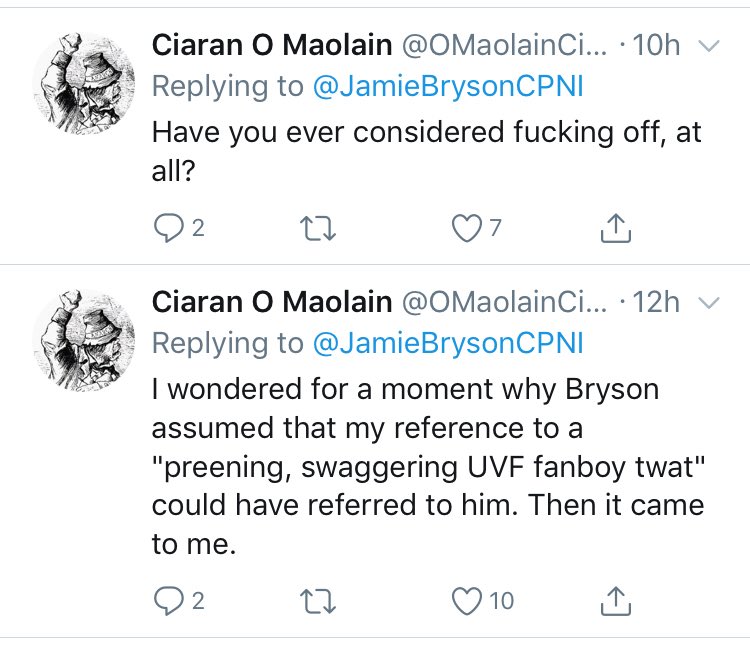Reply to the 12h-old tweet

click(165, 600)
